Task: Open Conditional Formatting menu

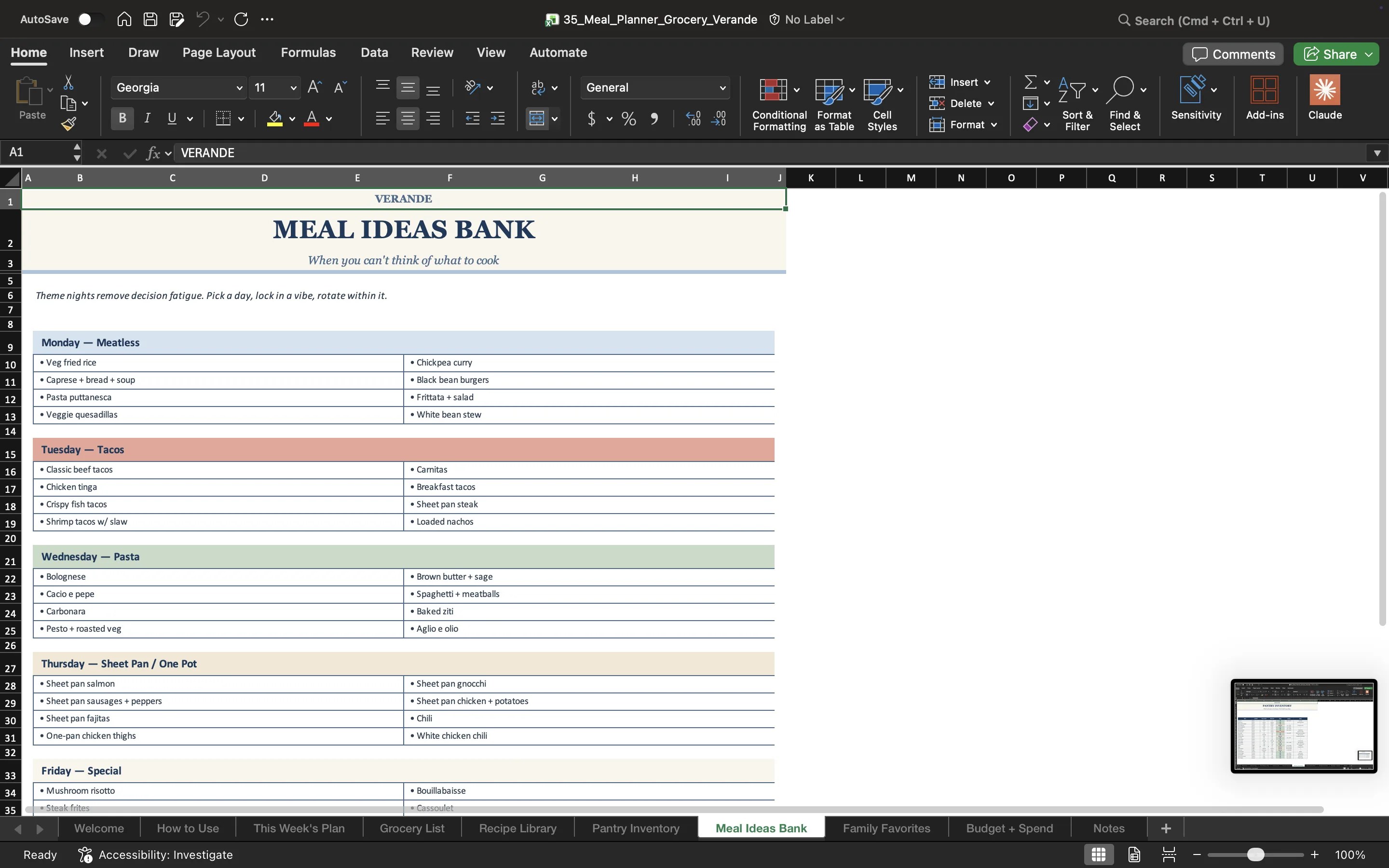Action: coord(779,104)
